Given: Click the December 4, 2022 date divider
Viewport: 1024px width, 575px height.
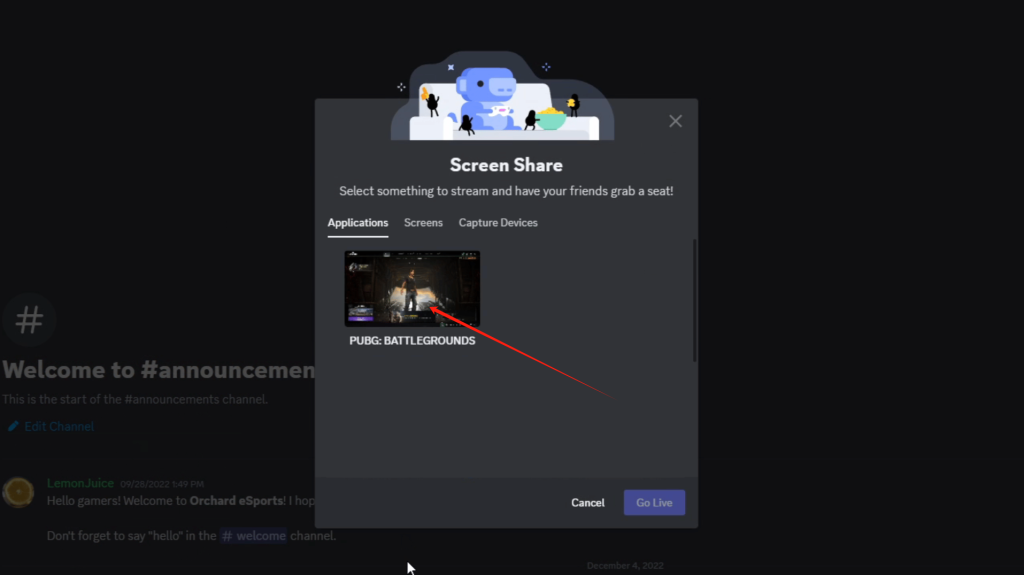Looking at the screenshot, I should pos(625,566).
